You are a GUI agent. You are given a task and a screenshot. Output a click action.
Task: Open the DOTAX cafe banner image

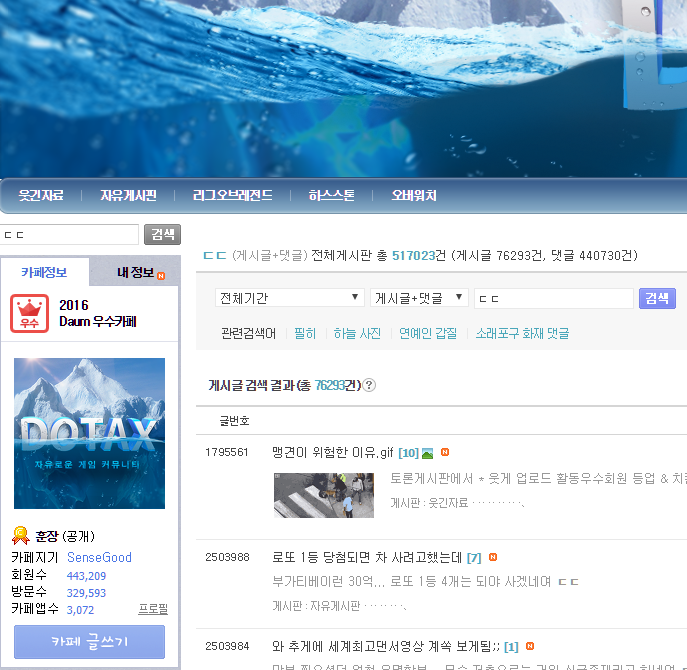coord(89,433)
